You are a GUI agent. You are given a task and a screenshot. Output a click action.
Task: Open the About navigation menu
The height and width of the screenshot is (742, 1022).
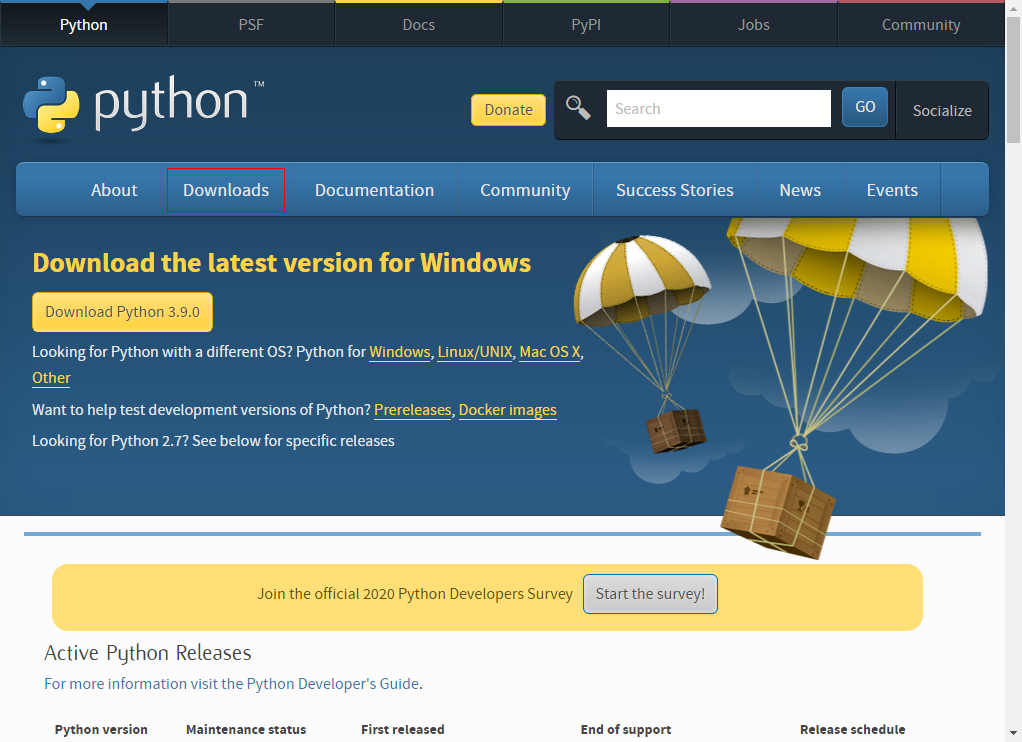click(114, 190)
